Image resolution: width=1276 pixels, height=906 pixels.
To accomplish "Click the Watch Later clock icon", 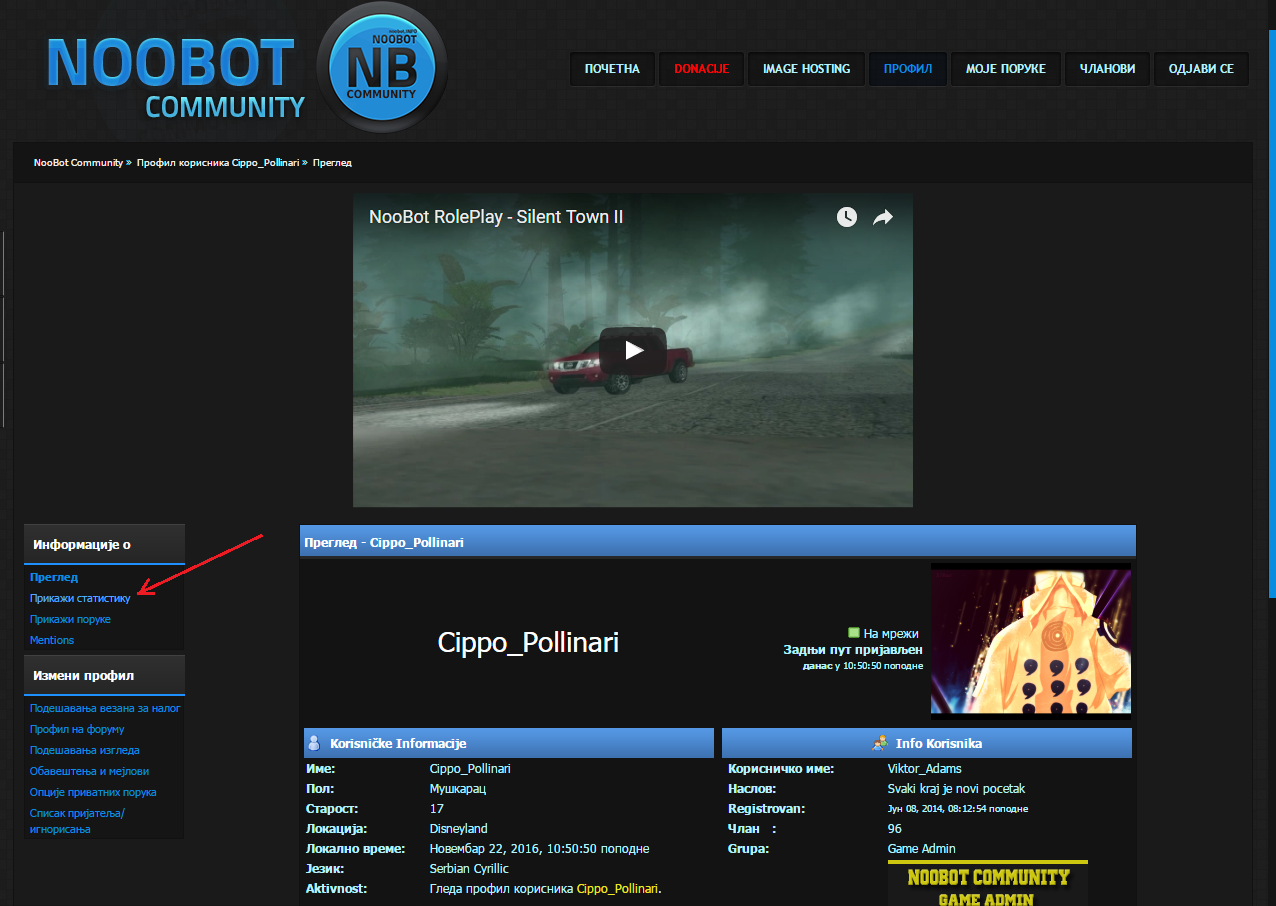I will tap(846, 217).
